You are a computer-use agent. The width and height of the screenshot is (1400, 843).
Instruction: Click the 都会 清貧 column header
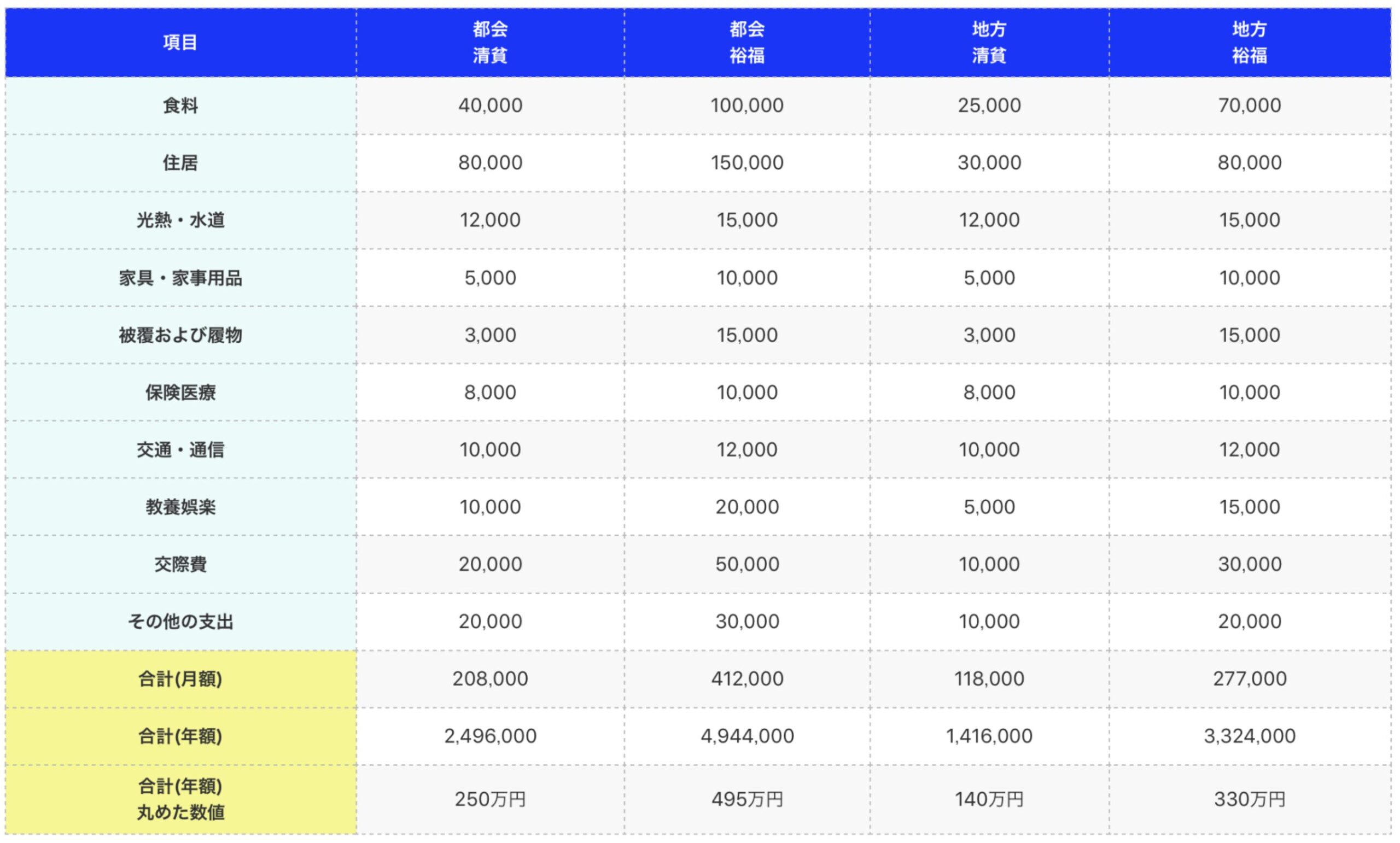point(491,42)
